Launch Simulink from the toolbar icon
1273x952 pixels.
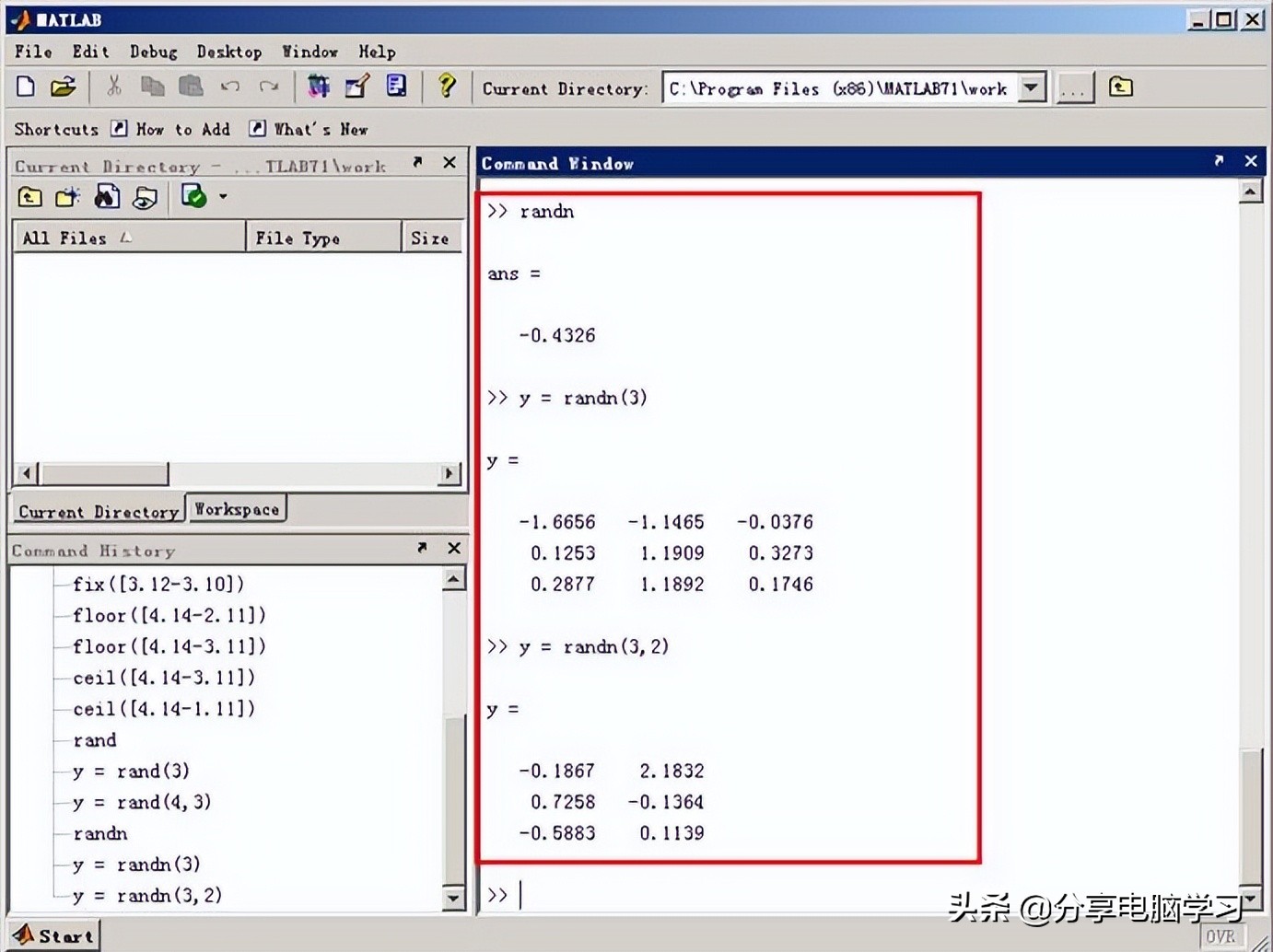pyautogui.click(x=319, y=87)
